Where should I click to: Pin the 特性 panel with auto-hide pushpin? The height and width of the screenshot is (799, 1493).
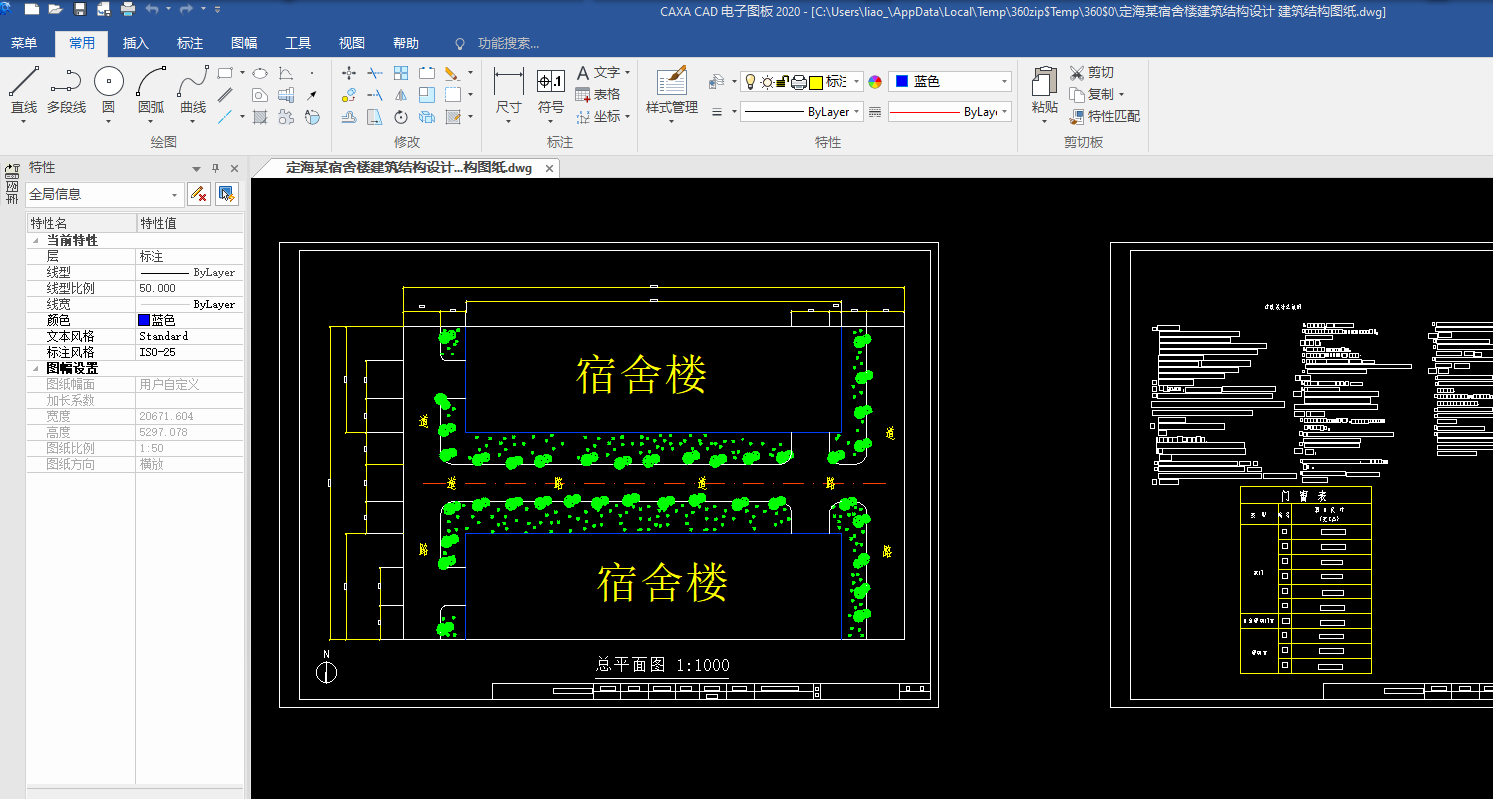[x=215, y=168]
